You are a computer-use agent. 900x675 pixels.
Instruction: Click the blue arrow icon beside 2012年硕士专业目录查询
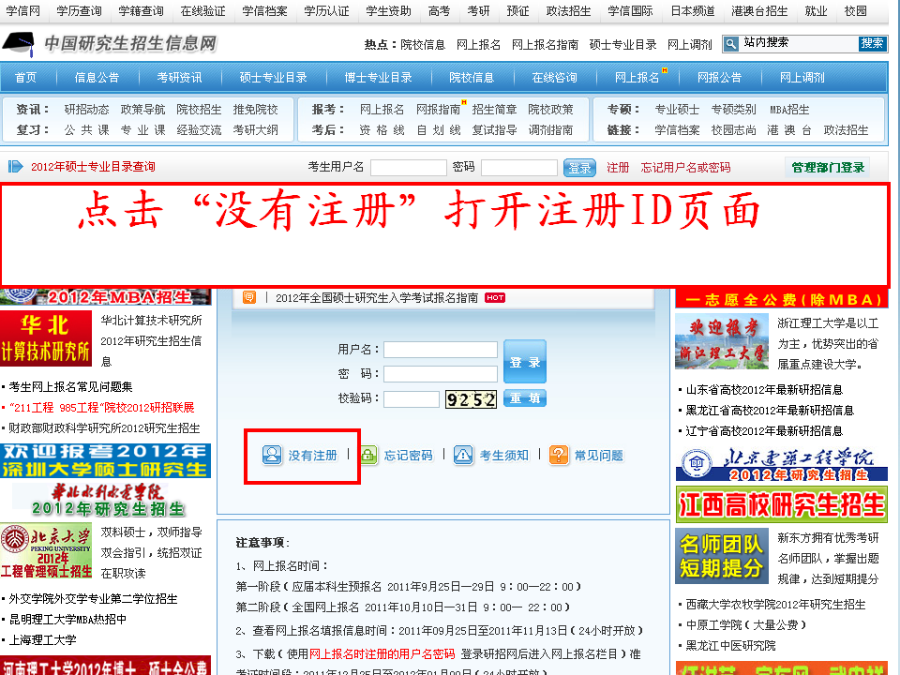[x=15, y=166]
